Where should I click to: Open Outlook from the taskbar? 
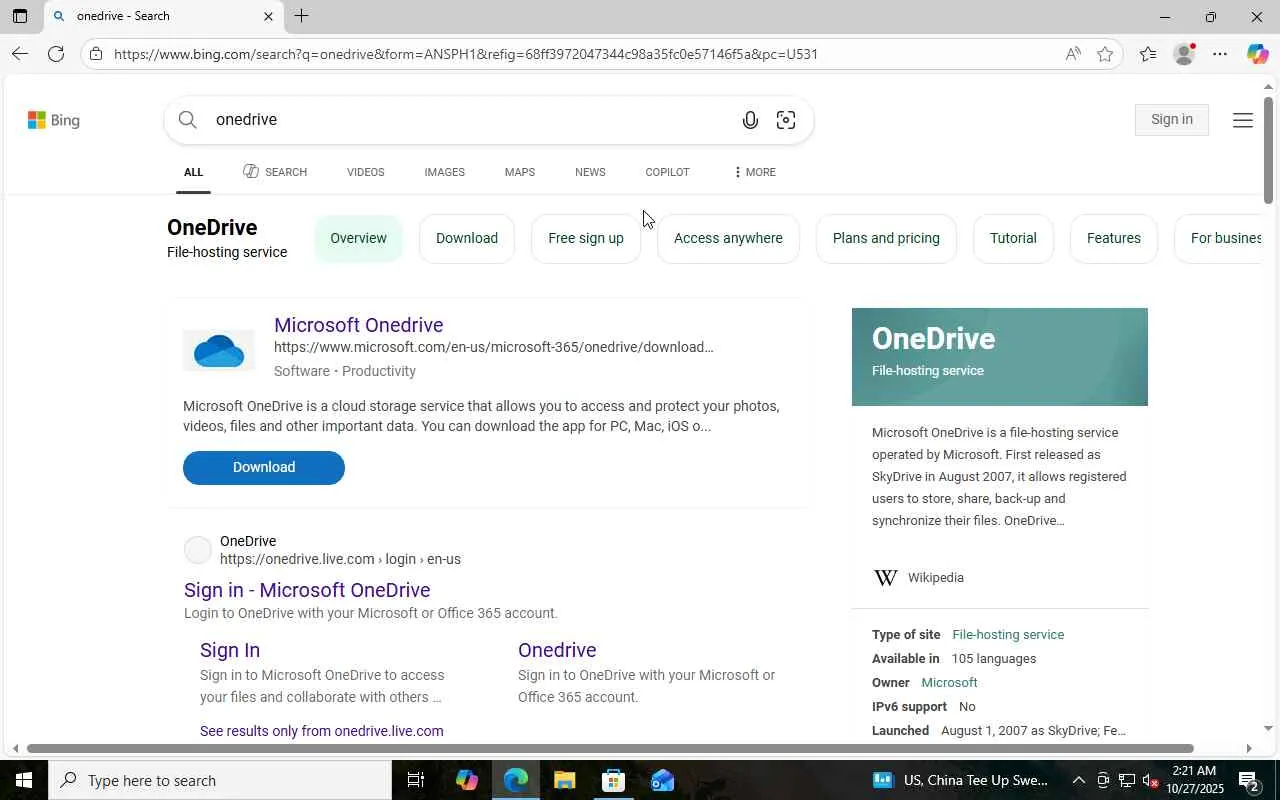(662, 780)
